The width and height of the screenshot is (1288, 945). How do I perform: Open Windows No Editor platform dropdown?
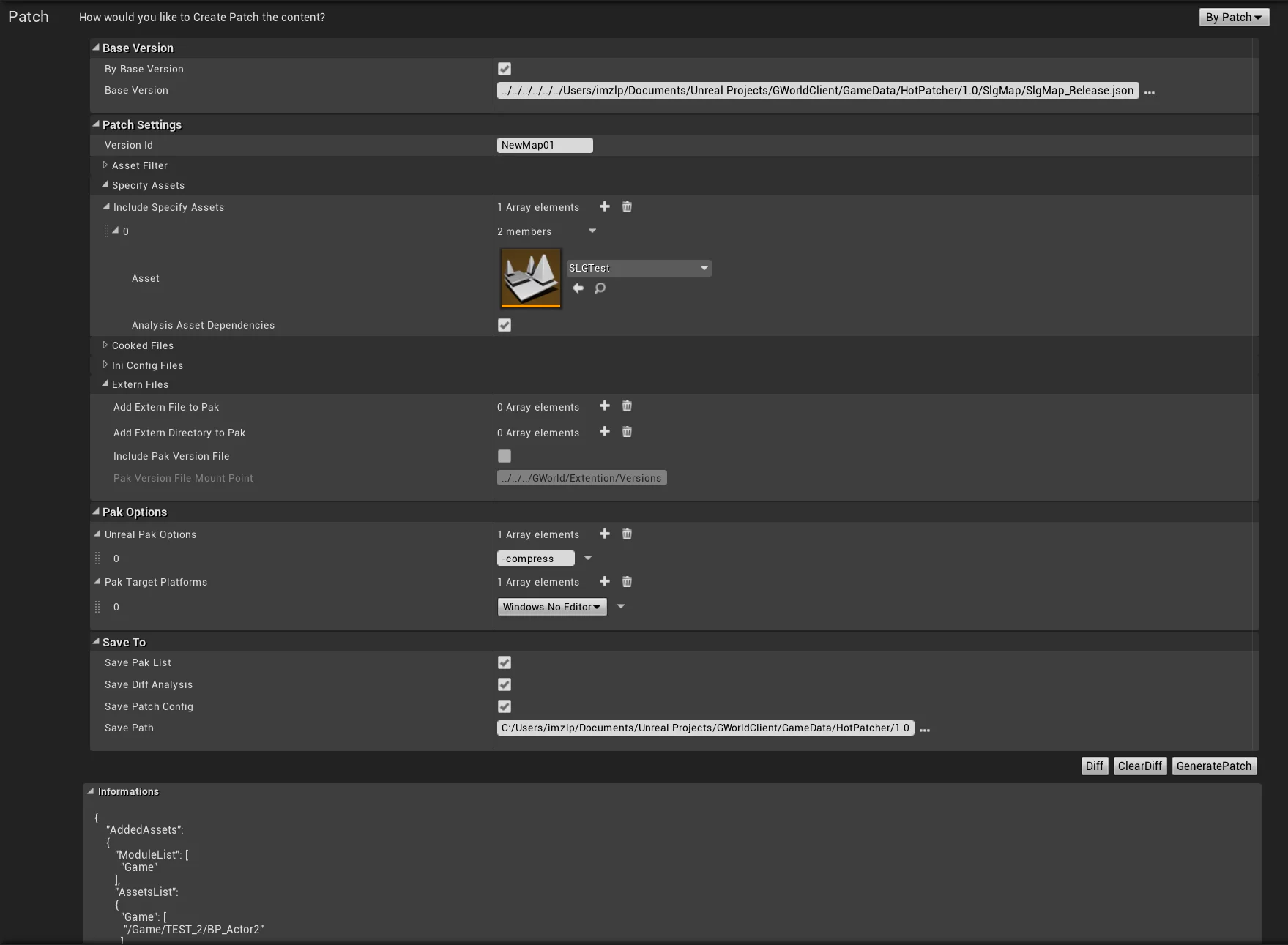point(551,607)
